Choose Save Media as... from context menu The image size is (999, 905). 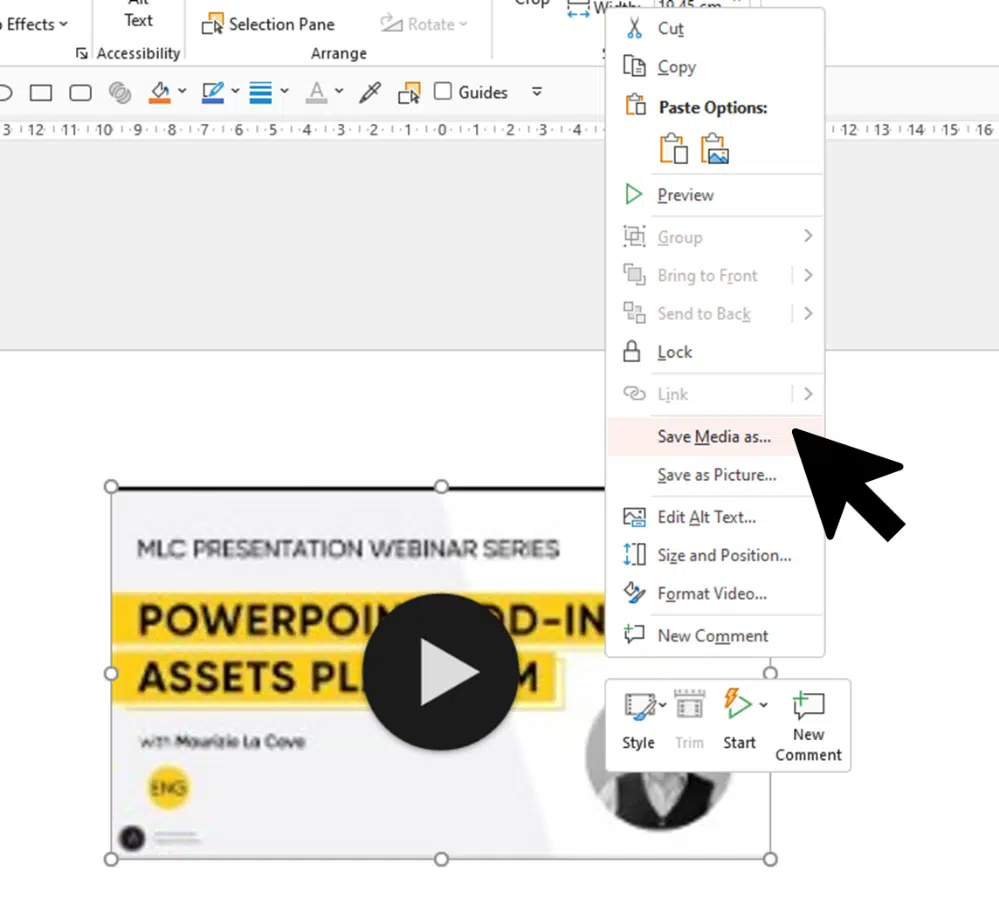[x=714, y=437]
